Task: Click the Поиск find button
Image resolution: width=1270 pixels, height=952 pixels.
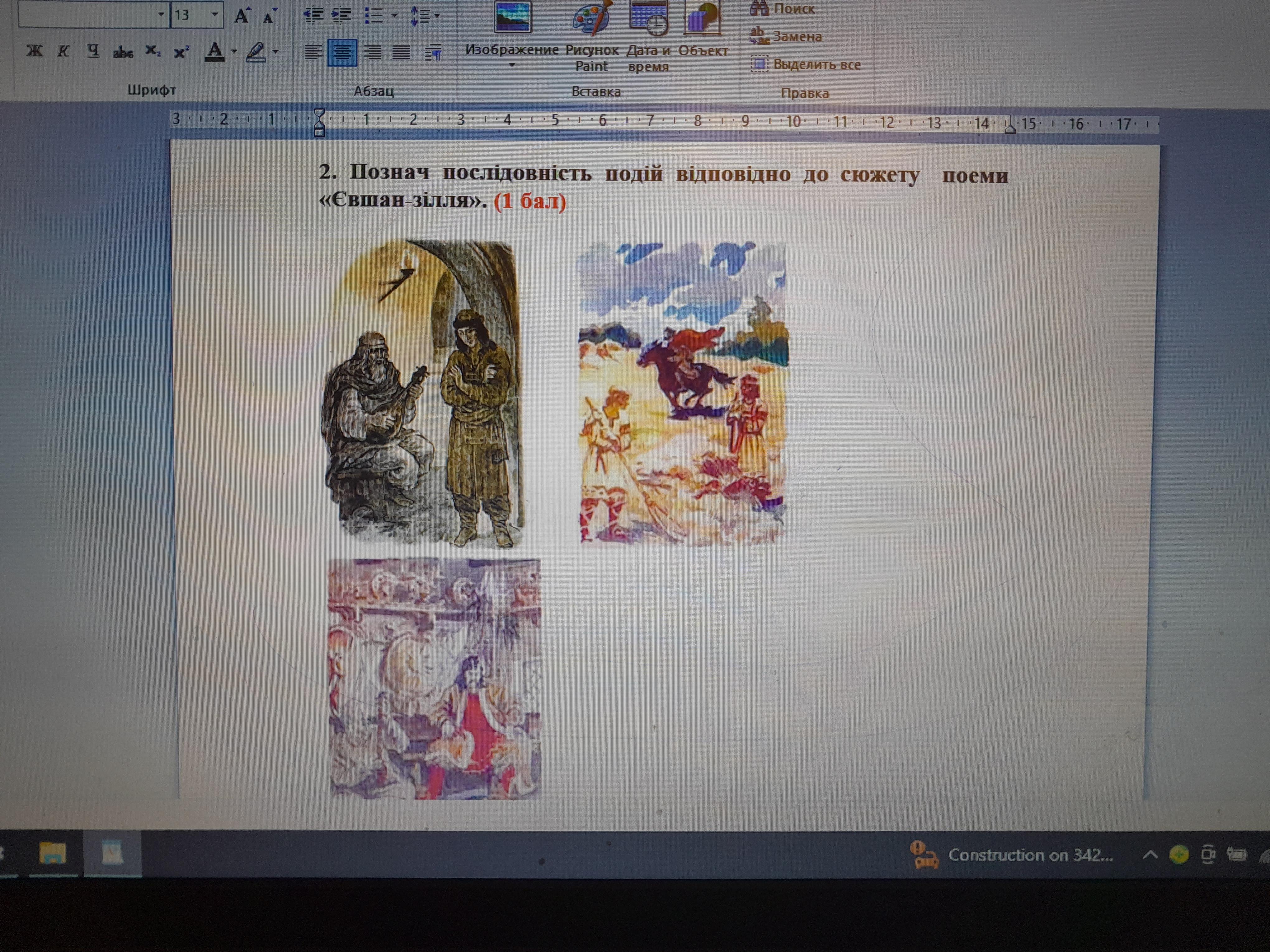Action: 783,8
